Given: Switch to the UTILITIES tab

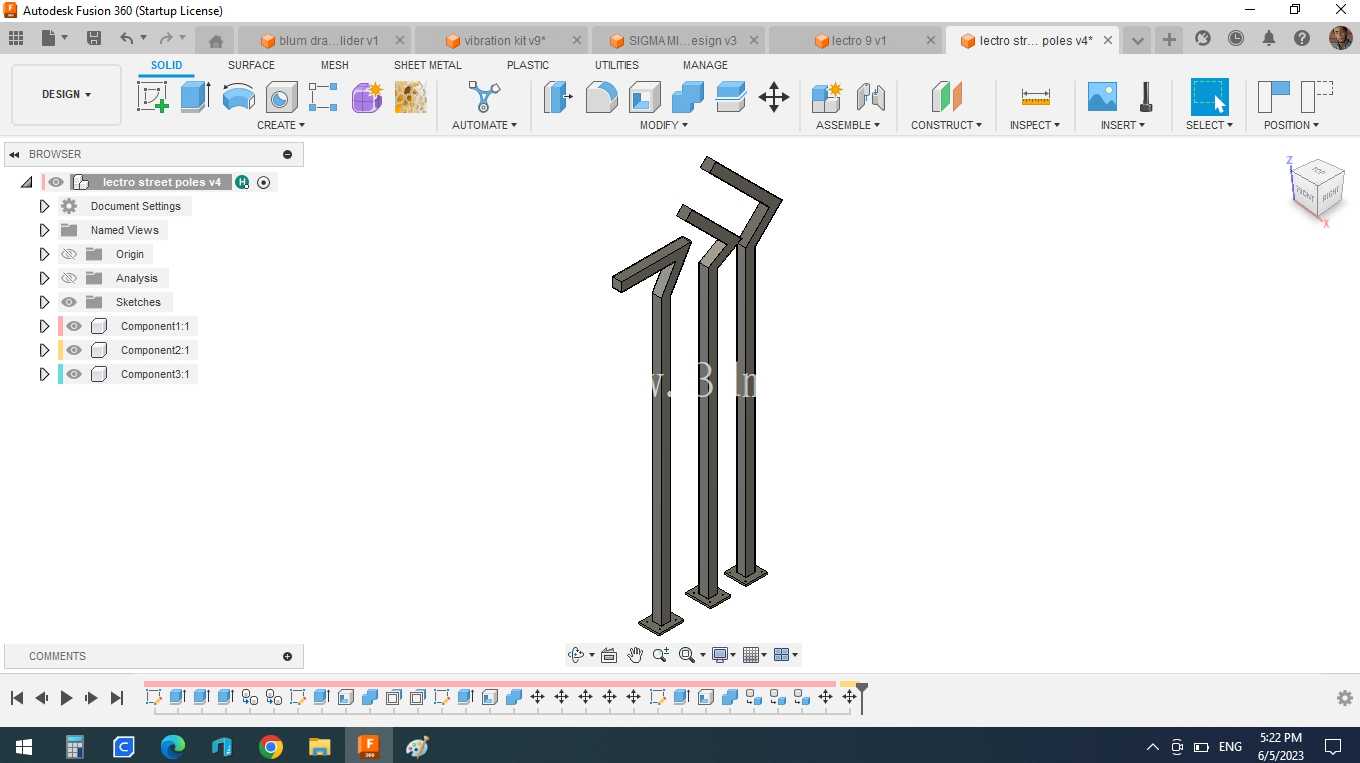Looking at the screenshot, I should tap(616, 65).
